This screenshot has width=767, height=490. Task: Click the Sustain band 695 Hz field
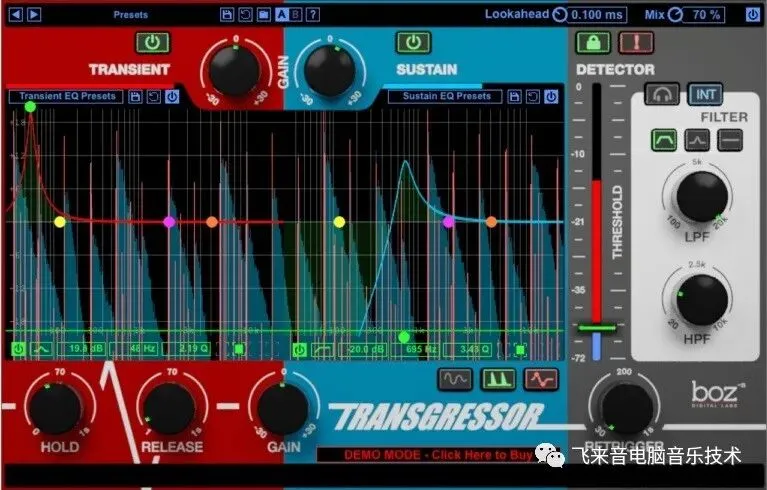[x=415, y=350]
